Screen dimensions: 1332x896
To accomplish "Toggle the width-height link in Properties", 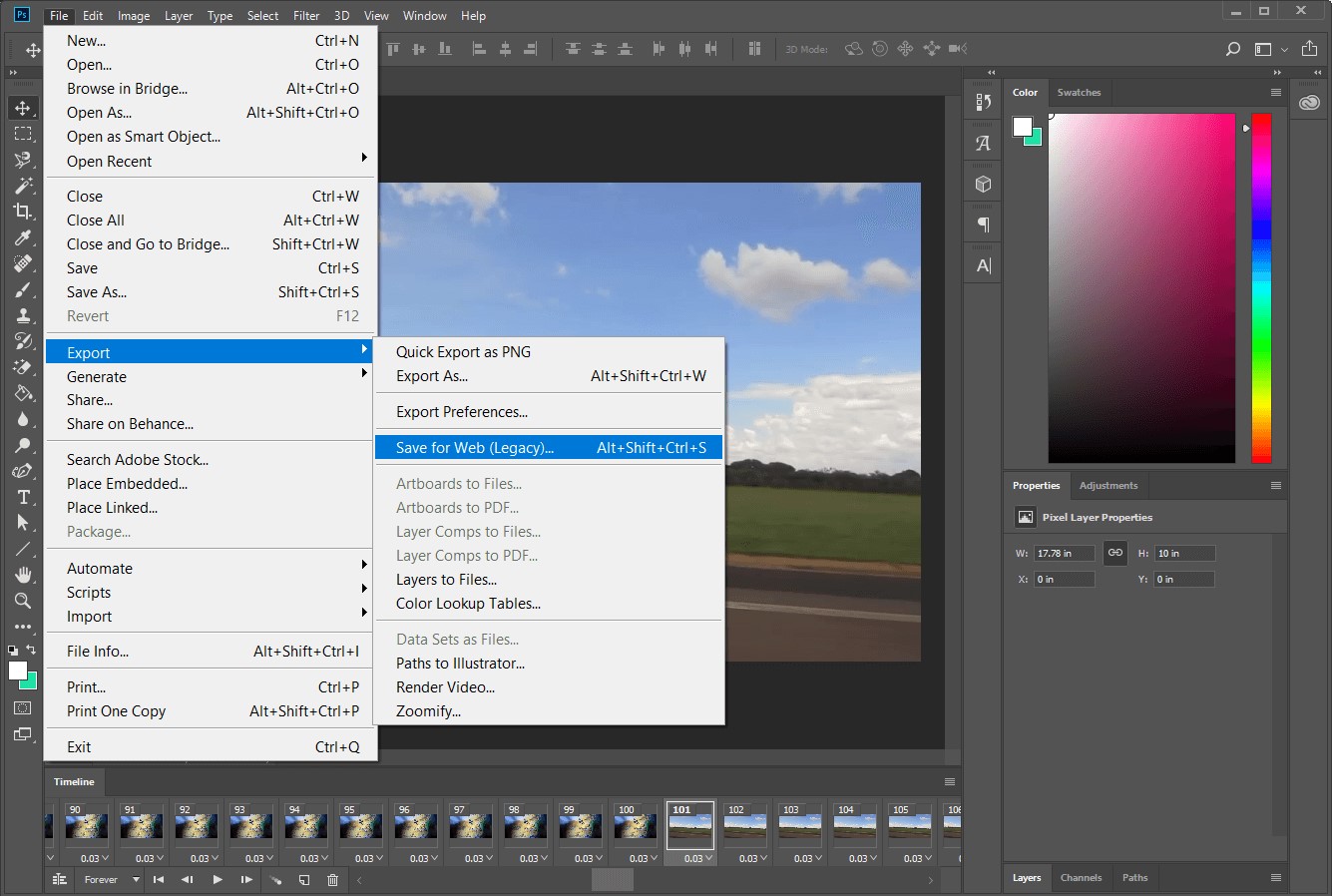I will [x=1114, y=553].
